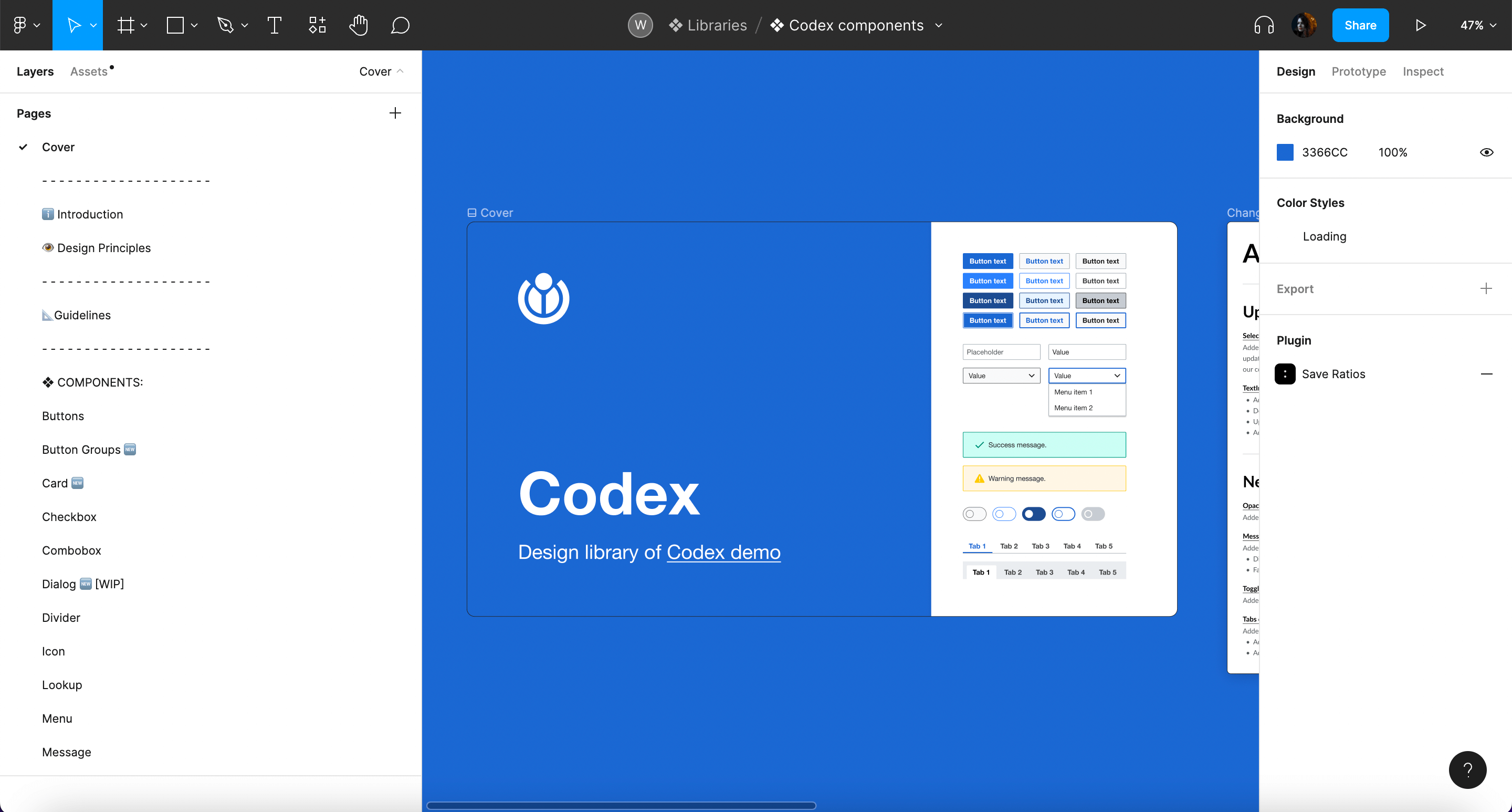Select the Move/Select tool

[x=77, y=25]
